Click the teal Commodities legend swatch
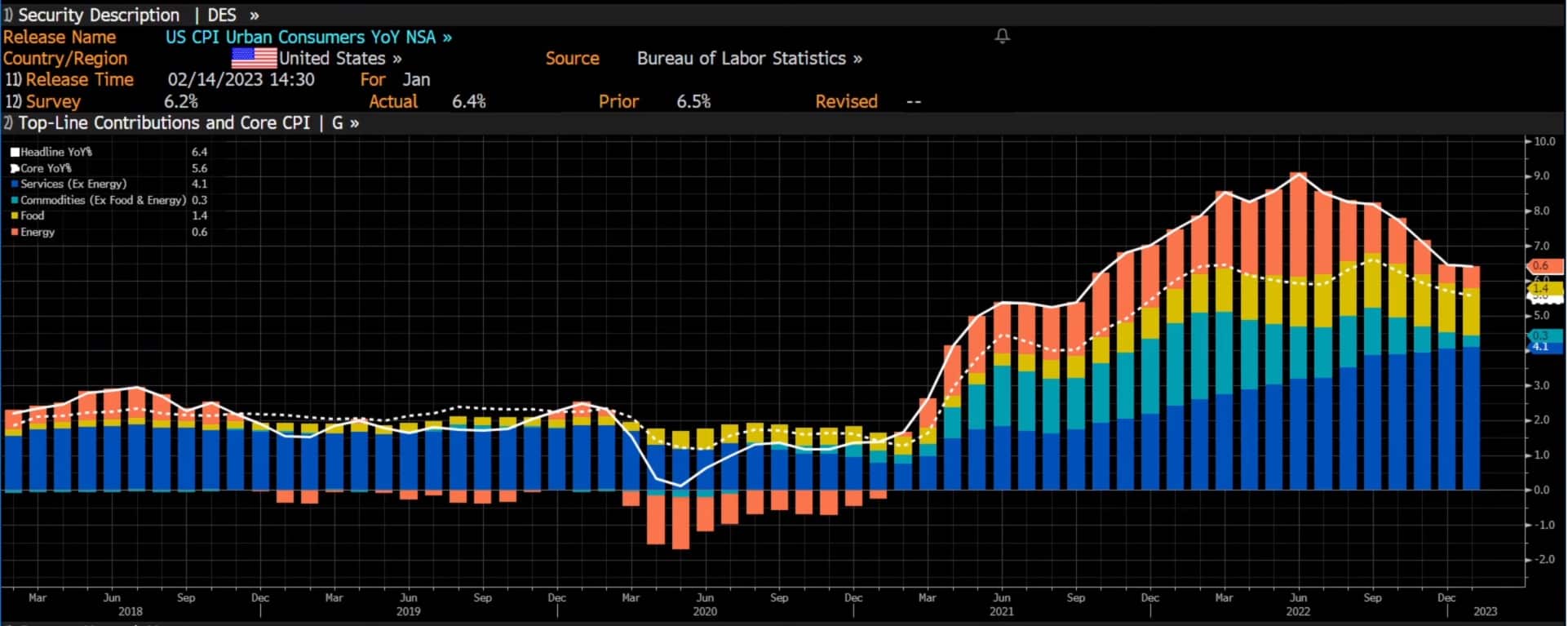Viewport: 1568px width, 626px height. pos(15,200)
